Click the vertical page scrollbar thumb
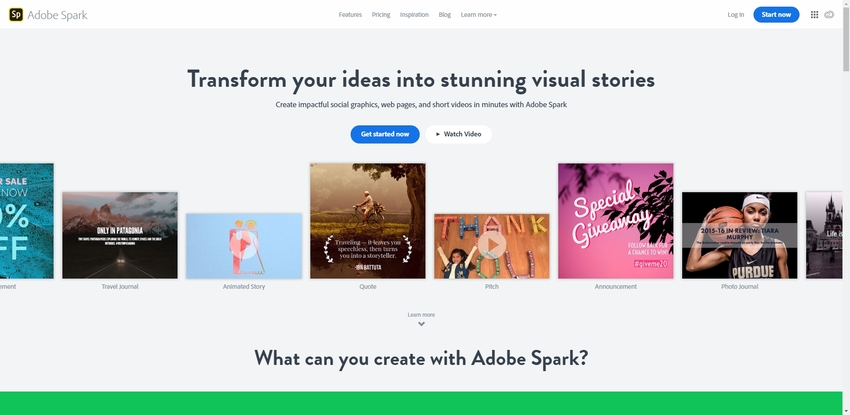850x415 pixels. coord(846,37)
